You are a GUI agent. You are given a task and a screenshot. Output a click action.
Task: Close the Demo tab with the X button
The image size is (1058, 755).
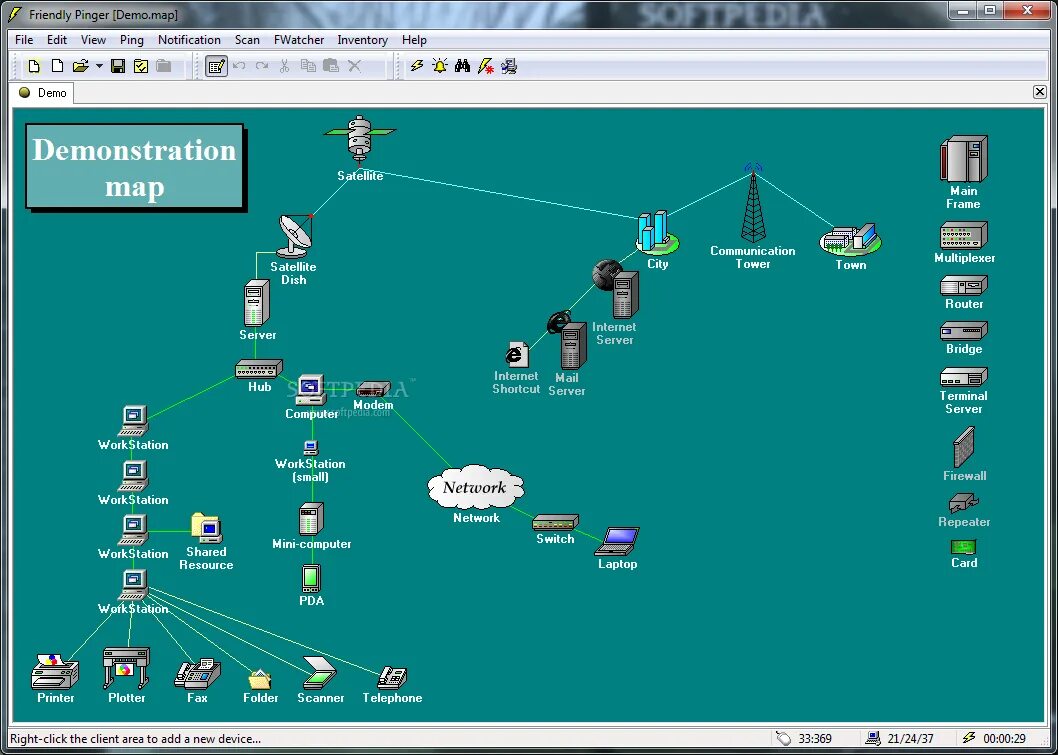pos(1040,92)
